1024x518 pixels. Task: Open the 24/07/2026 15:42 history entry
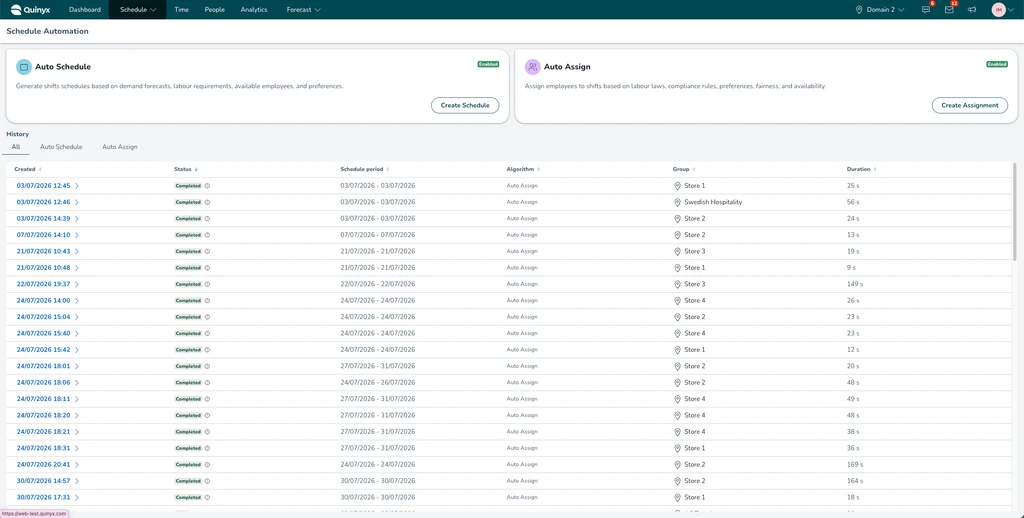pyautogui.click(x=44, y=349)
